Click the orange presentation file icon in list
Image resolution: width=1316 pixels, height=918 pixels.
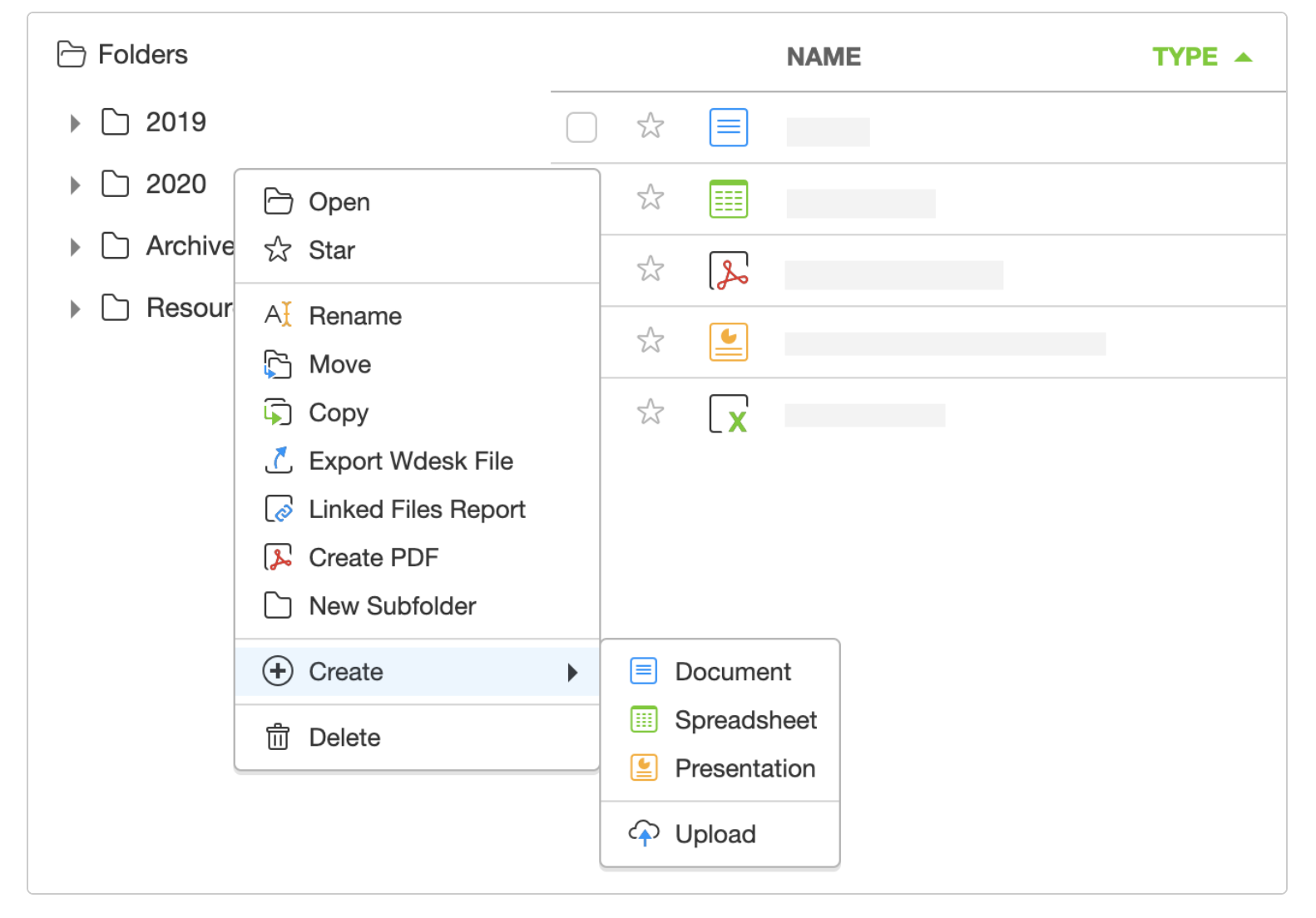click(729, 342)
